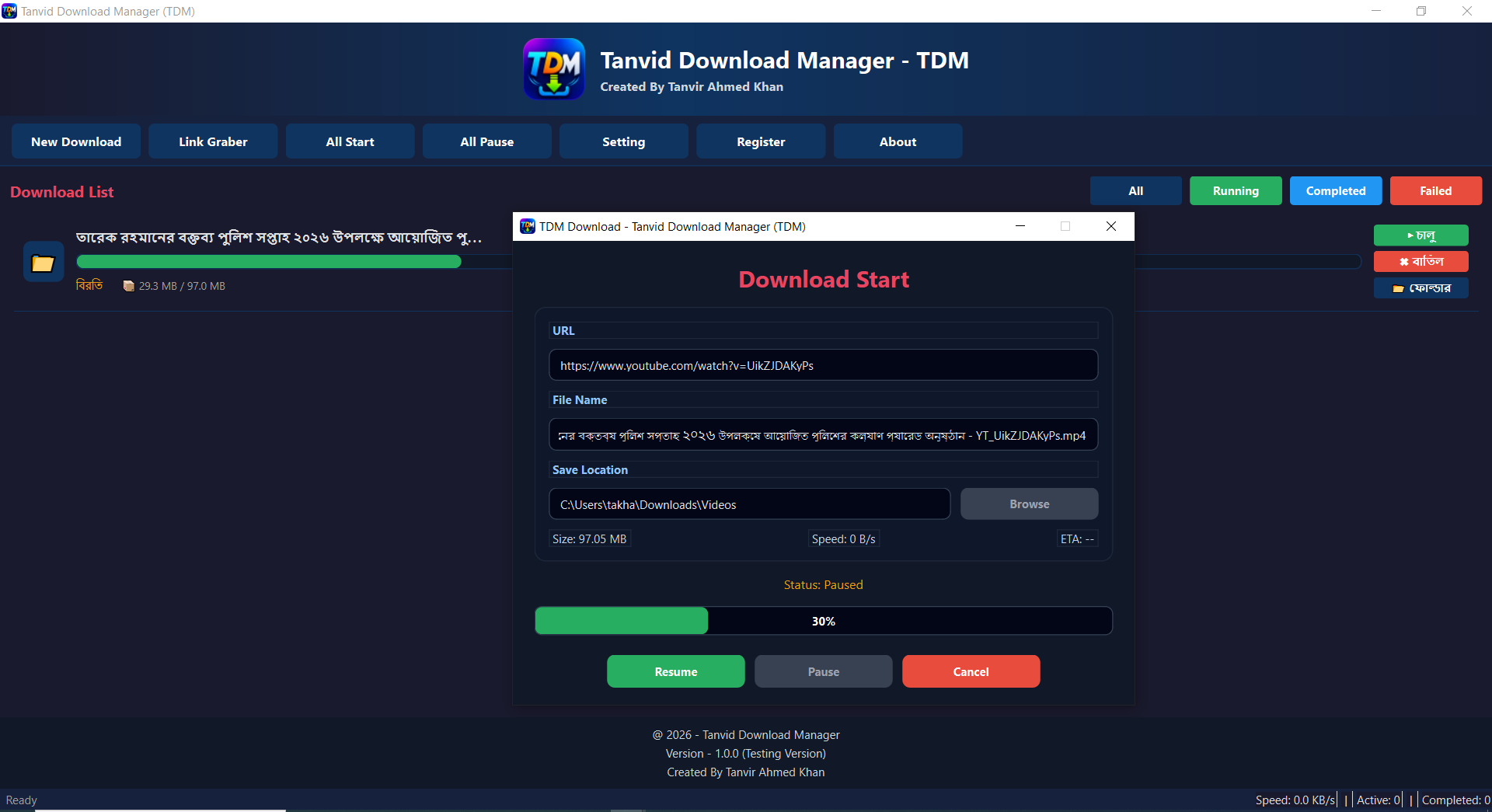Click the URL input field
This screenshot has width=1492, height=812.
click(824, 365)
